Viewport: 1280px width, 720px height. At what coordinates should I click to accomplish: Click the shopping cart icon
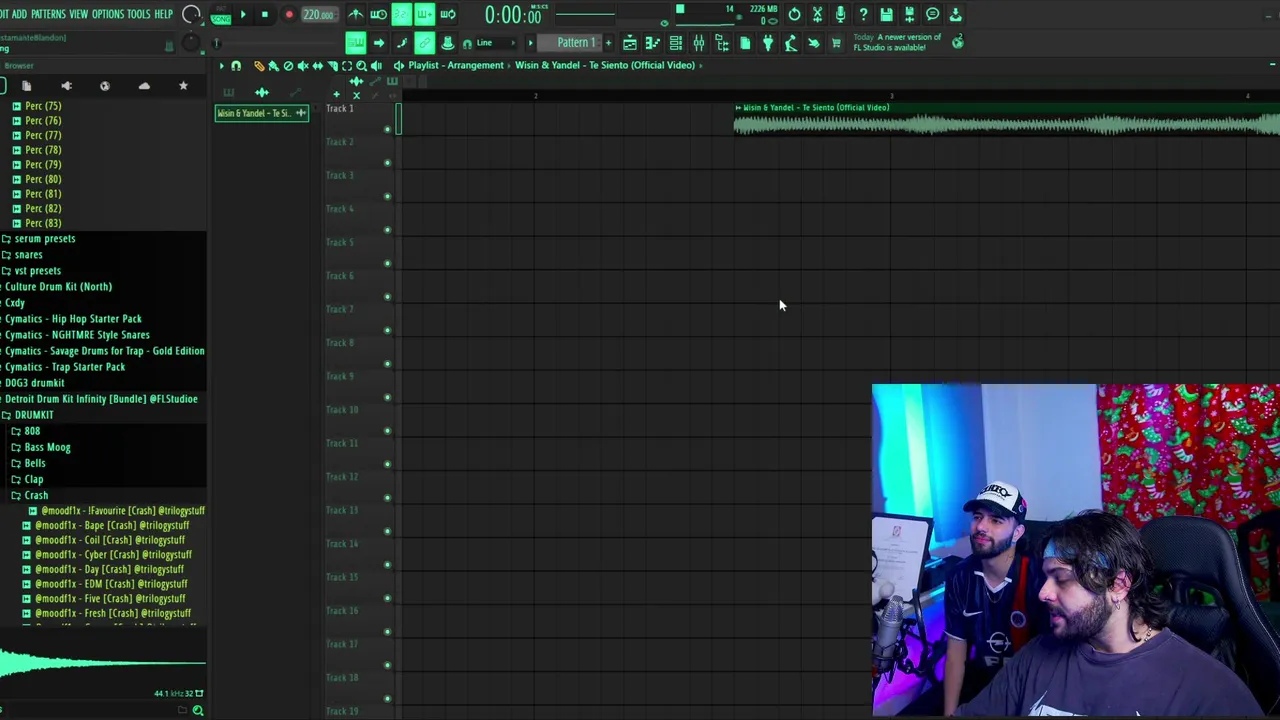[836, 43]
